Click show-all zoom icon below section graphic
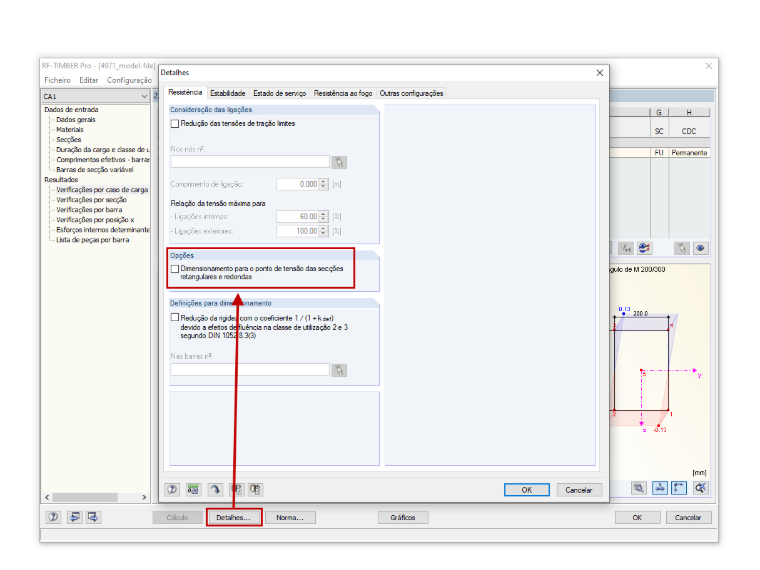Viewport: 760px width, 570px height. click(x=700, y=488)
